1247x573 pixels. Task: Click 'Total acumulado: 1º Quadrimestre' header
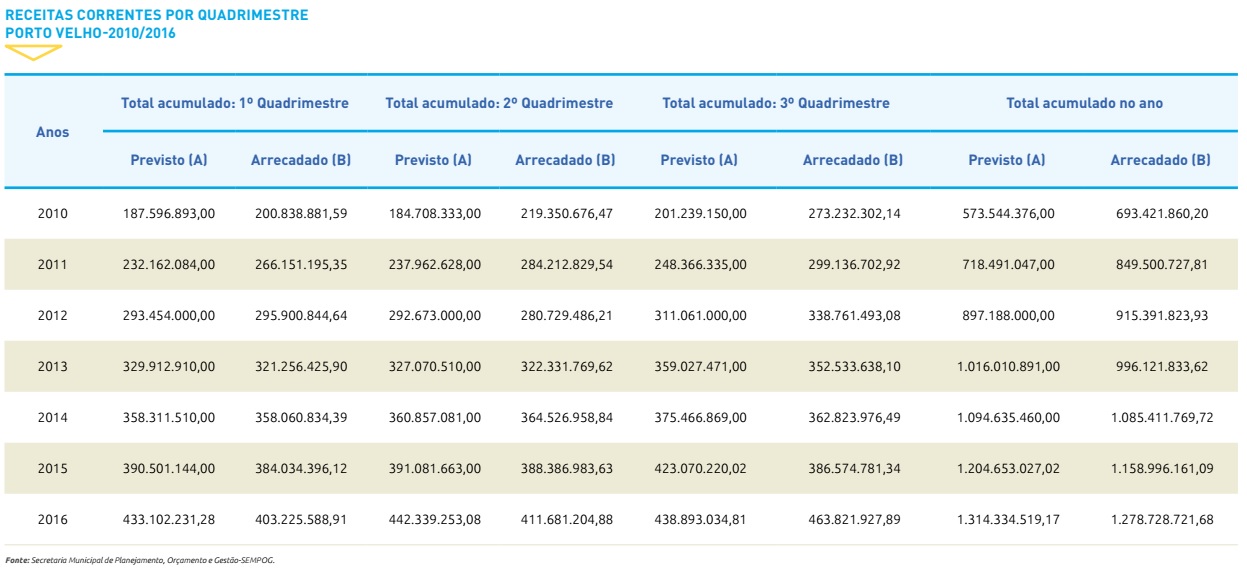(234, 103)
